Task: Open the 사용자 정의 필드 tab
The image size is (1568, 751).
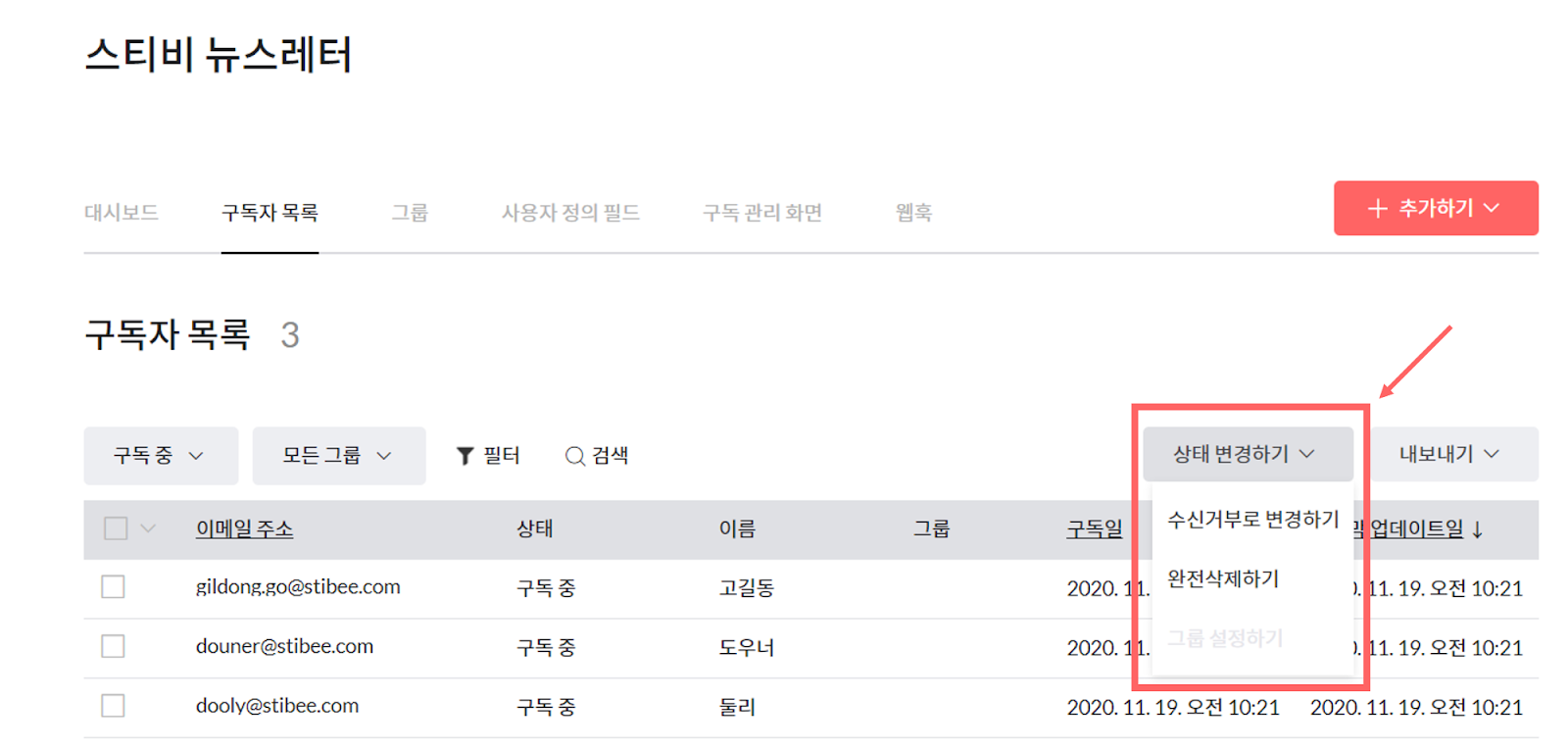Action: (570, 213)
